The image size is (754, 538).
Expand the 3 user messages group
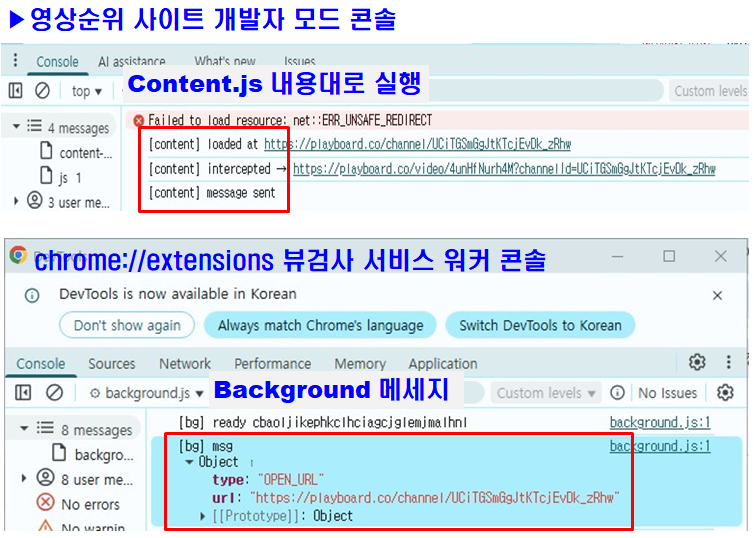click(x=16, y=201)
